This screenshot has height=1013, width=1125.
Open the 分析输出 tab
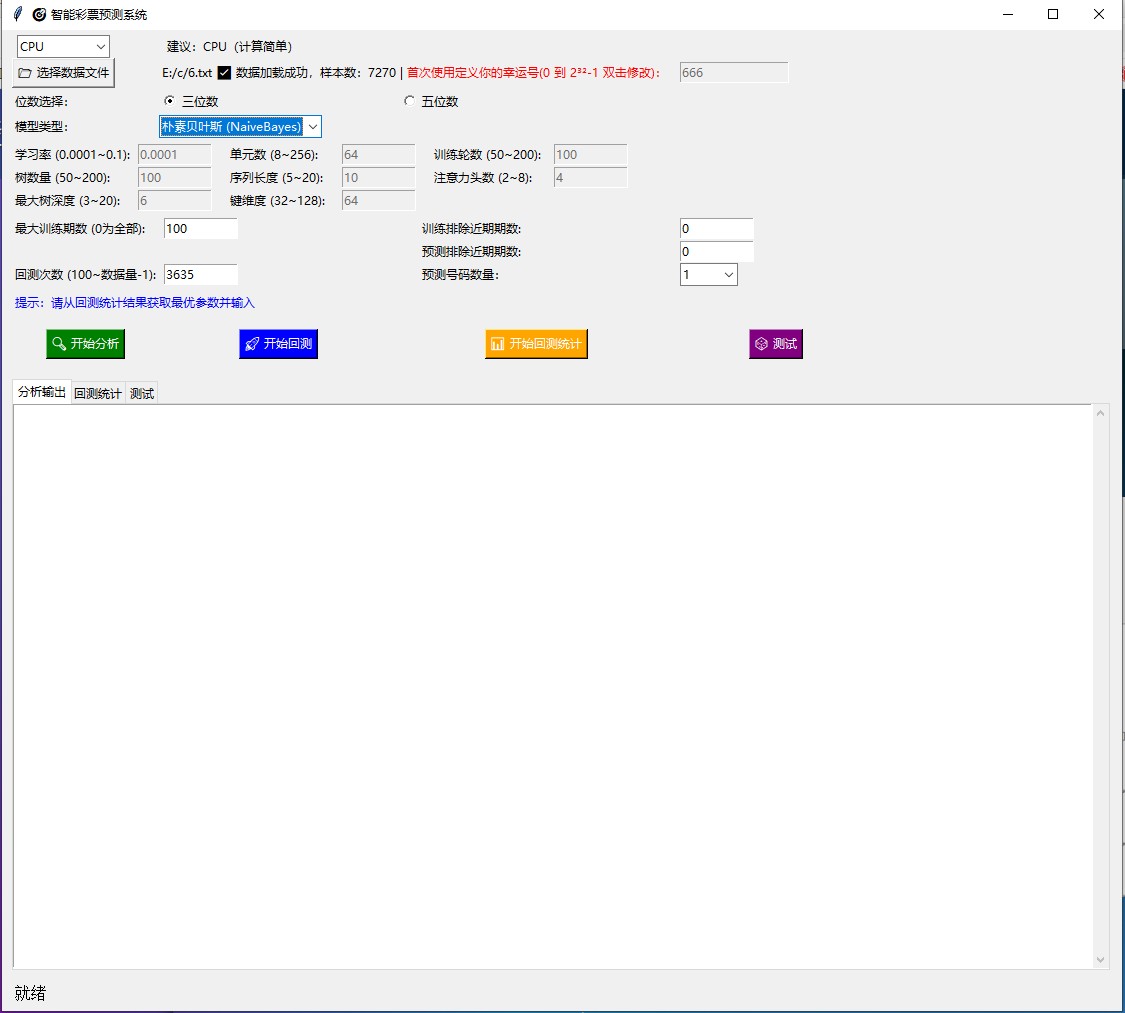[x=42, y=393]
